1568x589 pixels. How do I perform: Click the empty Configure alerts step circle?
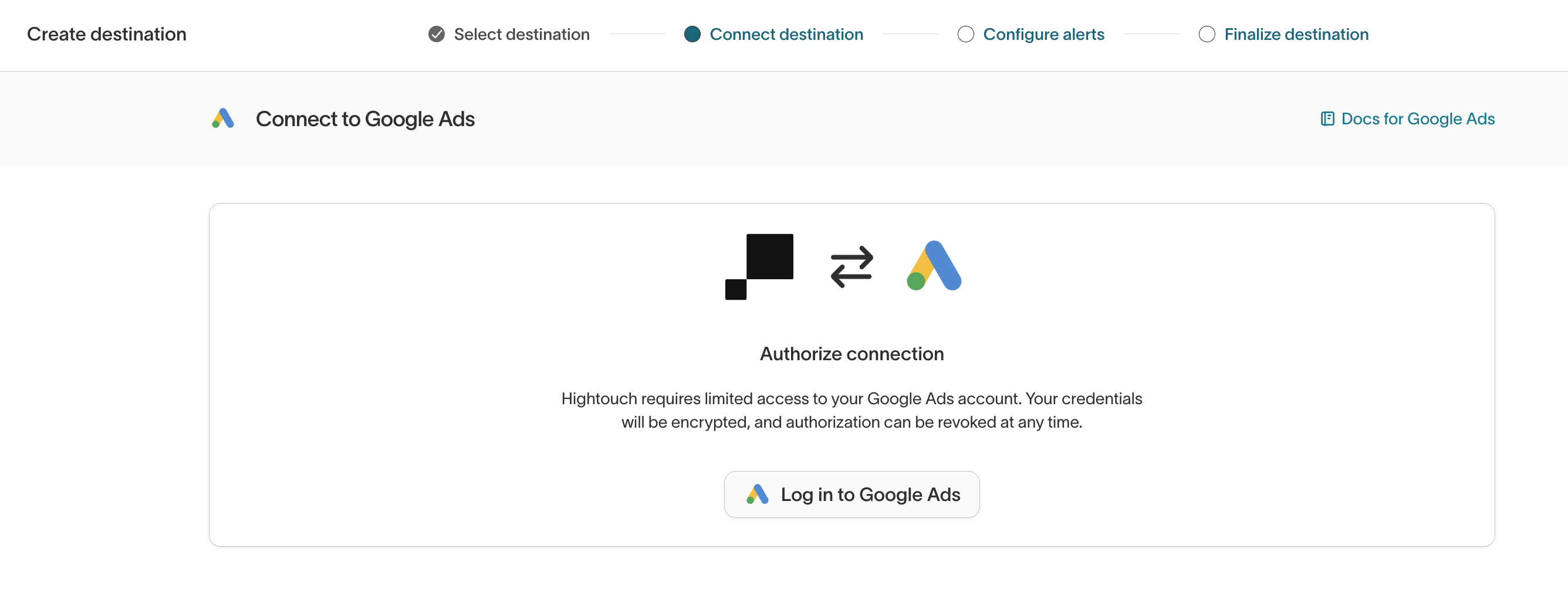965,34
